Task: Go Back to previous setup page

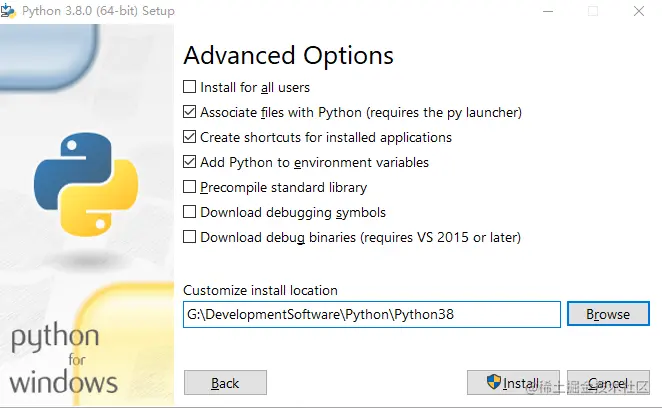Action: (x=225, y=383)
